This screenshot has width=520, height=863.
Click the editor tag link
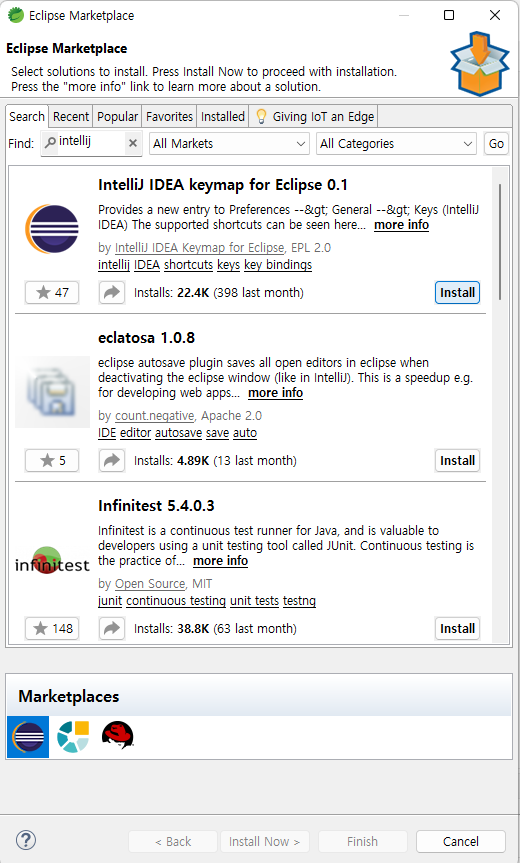[x=135, y=433]
